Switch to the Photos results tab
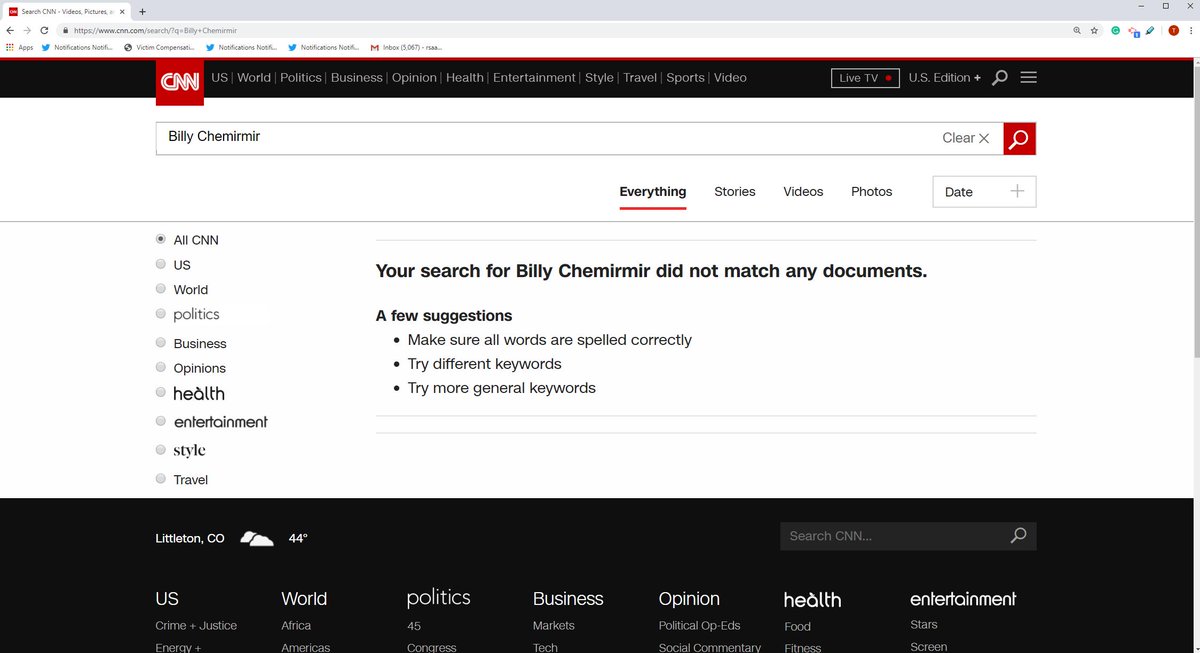Image resolution: width=1200 pixels, height=653 pixels. (872, 192)
